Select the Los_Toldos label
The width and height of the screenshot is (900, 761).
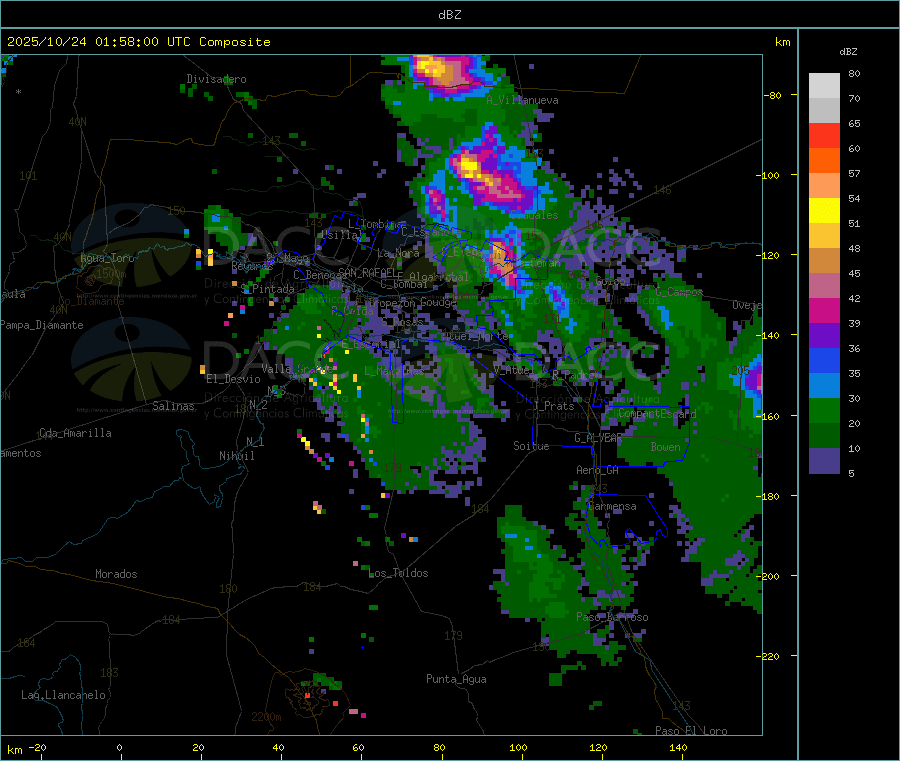(398, 573)
